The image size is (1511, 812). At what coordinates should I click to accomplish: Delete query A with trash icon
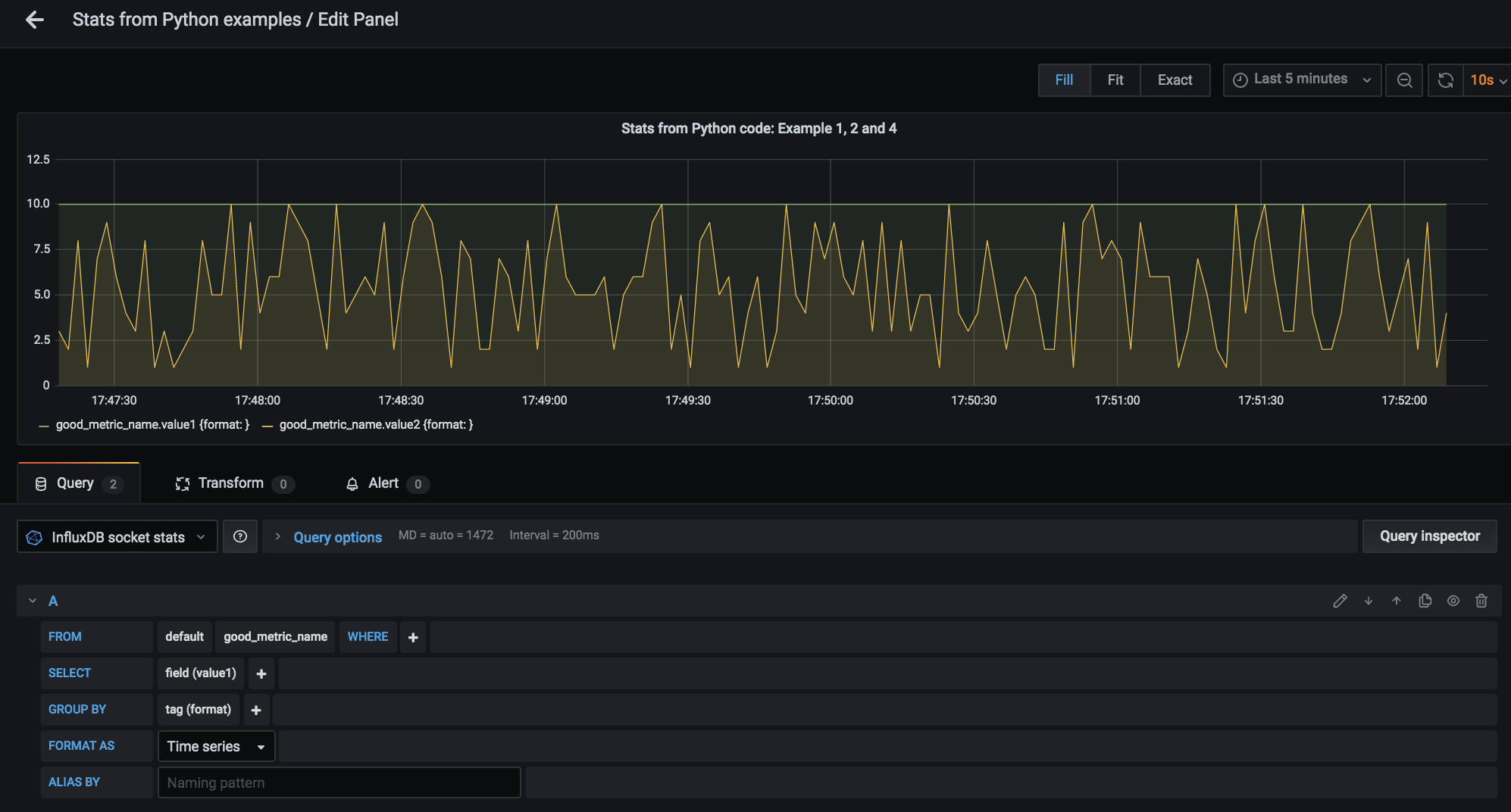coord(1481,601)
